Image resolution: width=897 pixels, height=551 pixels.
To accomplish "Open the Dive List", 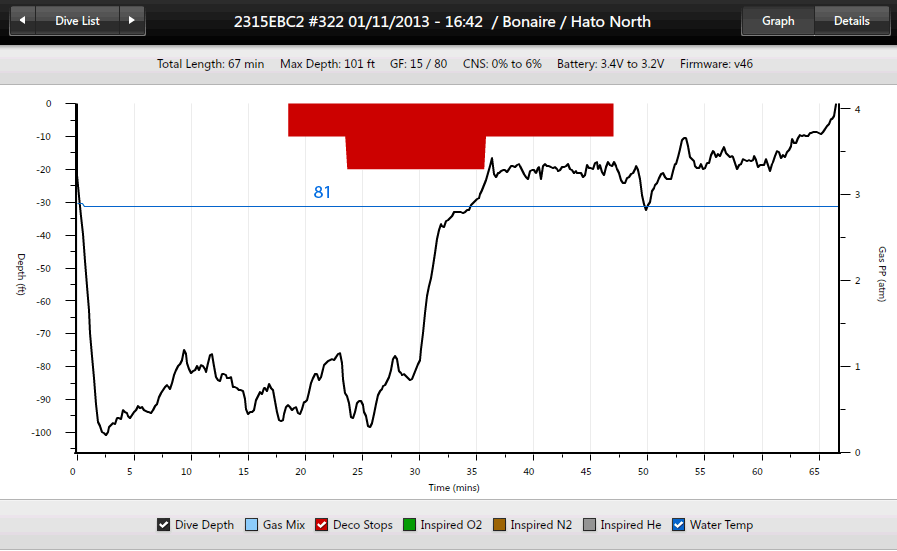I will tap(77, 21).
